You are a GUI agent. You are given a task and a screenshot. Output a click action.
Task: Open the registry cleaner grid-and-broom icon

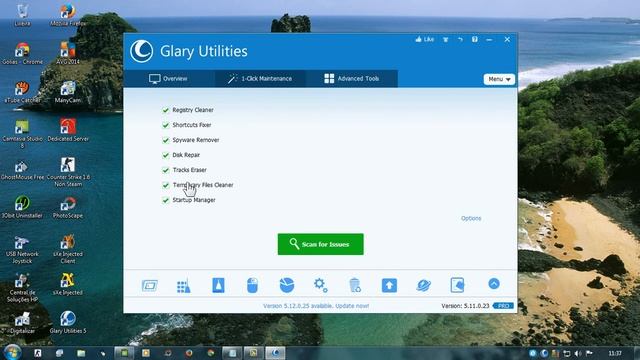pyautogui.click(x=184, y=285)
